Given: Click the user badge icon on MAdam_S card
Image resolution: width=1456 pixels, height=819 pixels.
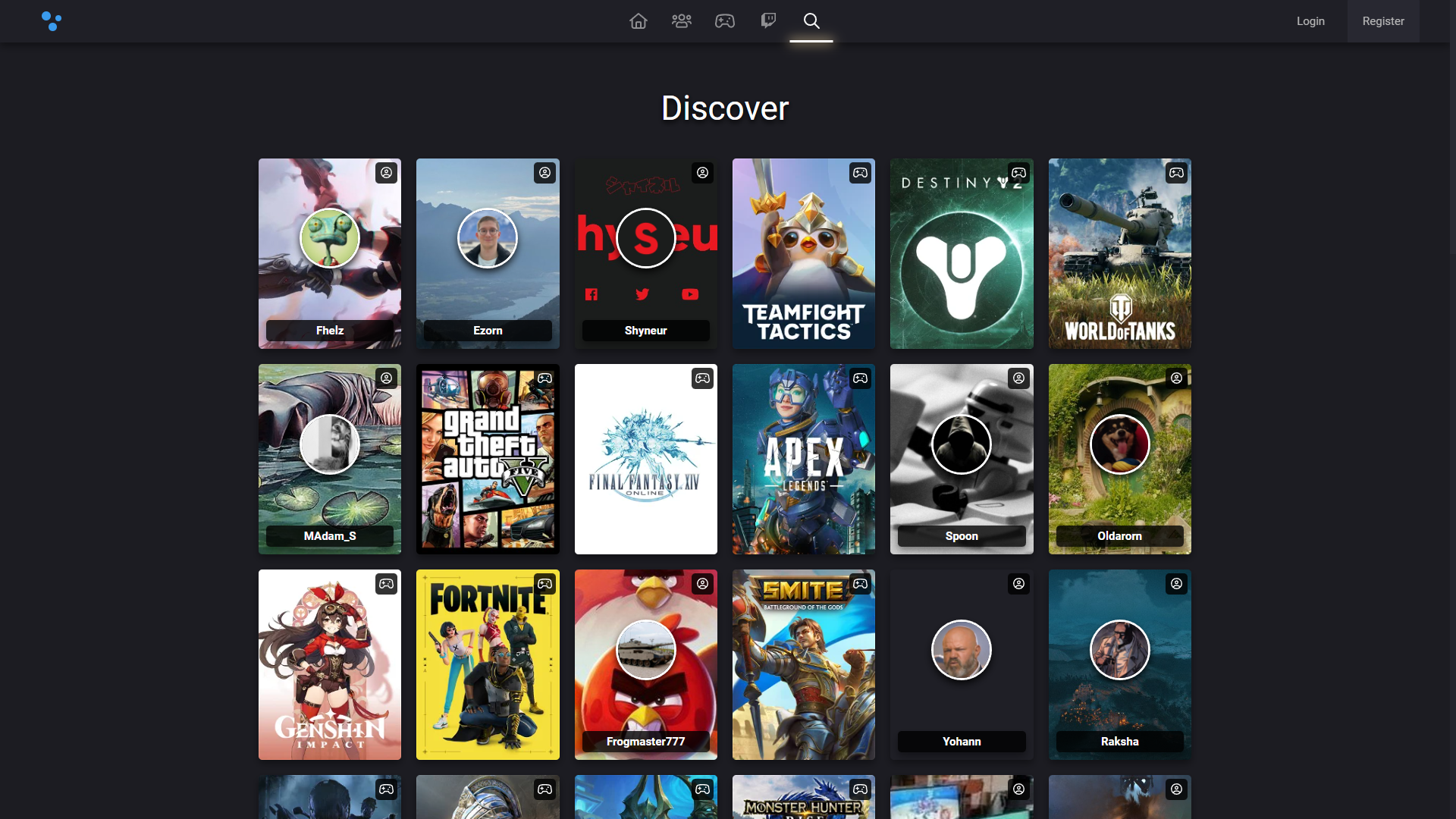Looking at the screenshot, I should (387, 378).
